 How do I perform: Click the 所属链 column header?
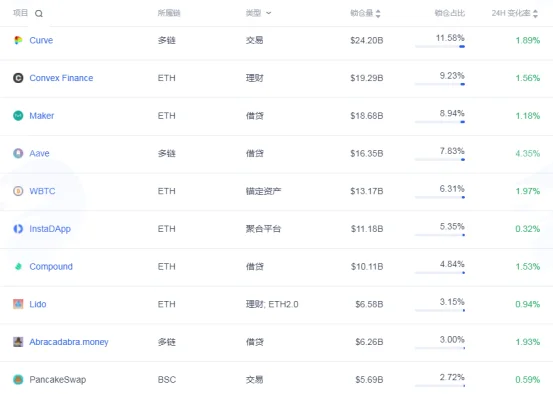pos(169,13)
